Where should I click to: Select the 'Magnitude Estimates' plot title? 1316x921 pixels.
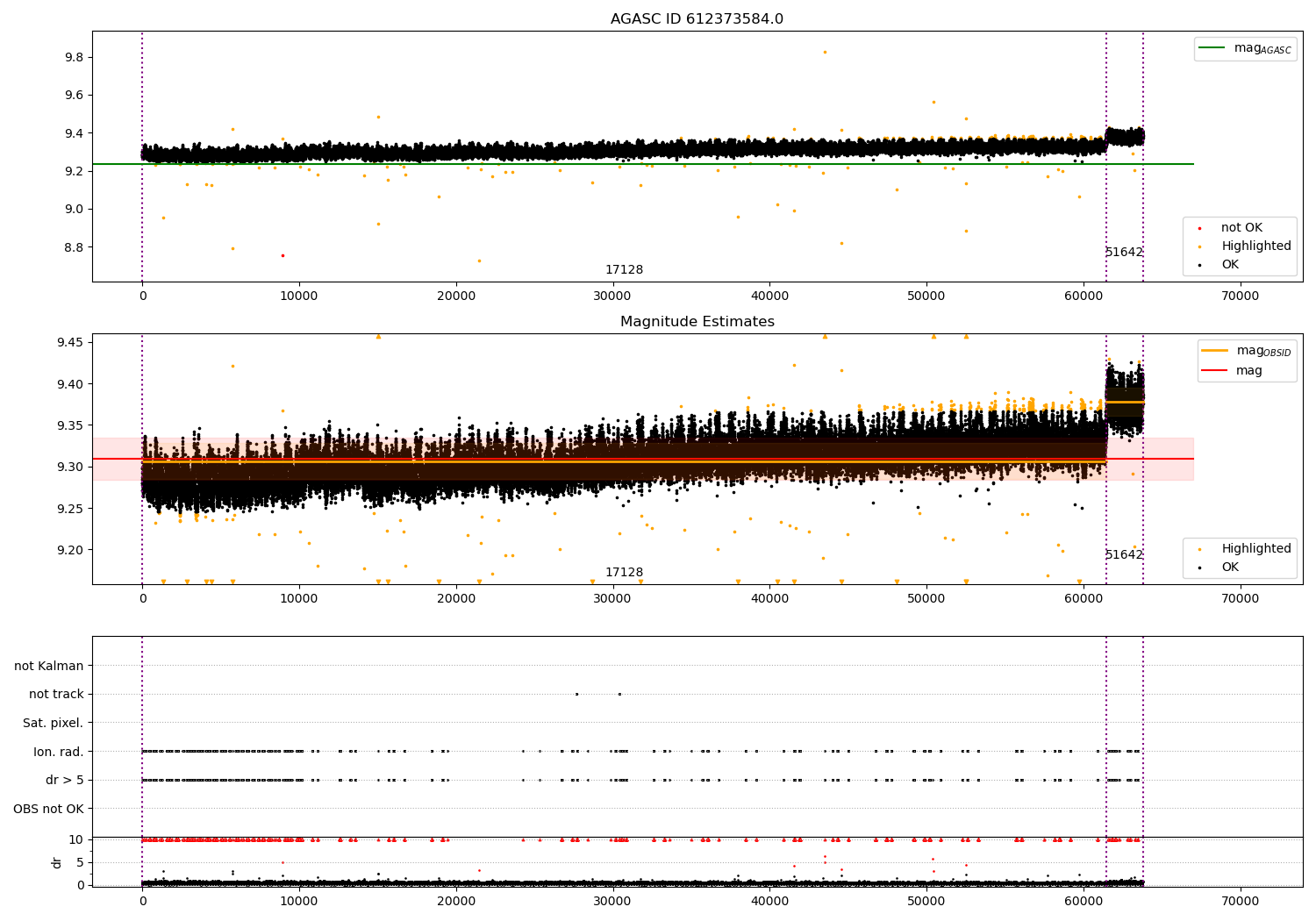tap(697, 322)
